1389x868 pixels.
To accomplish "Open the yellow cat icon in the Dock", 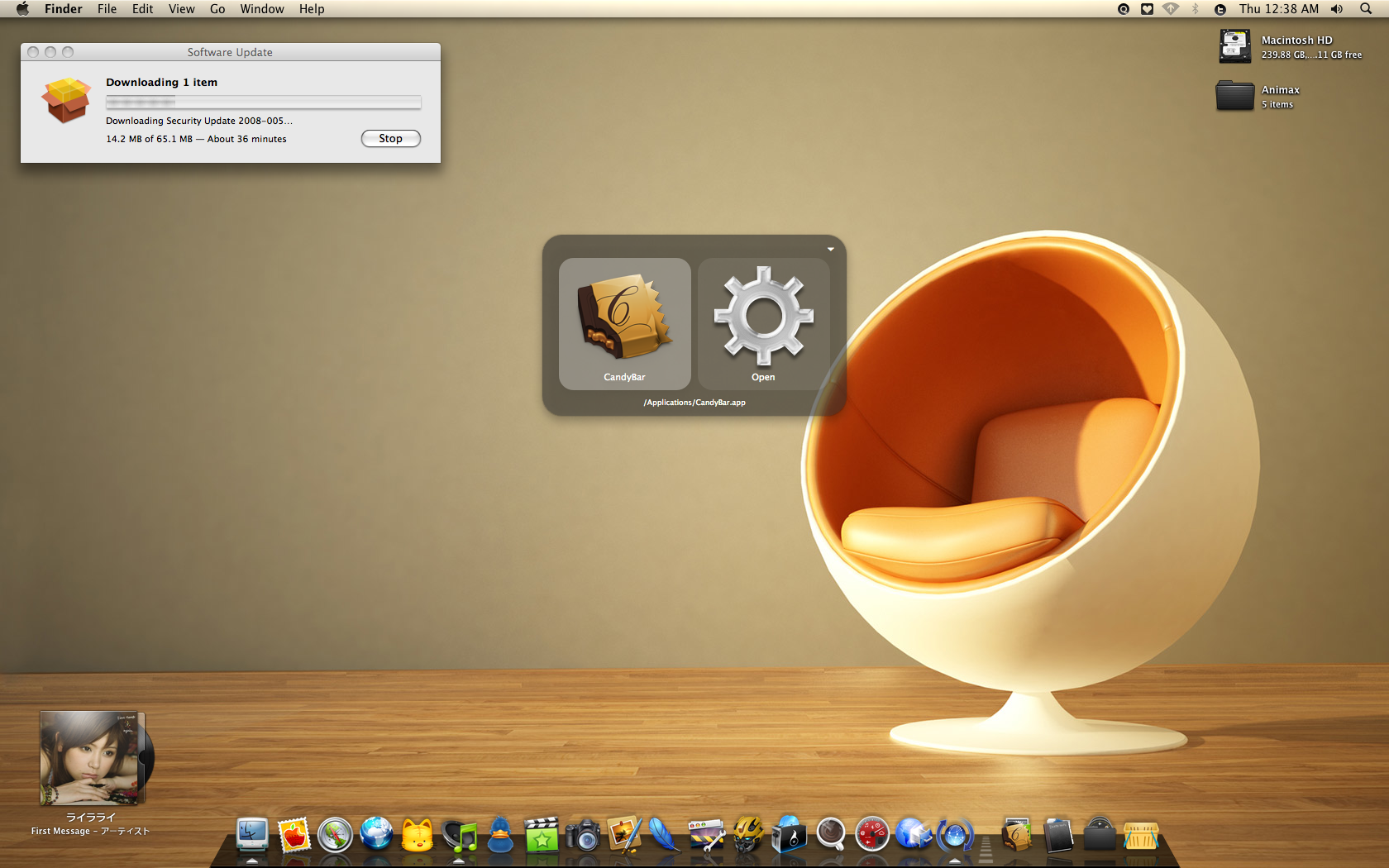I will pos(418,835).
